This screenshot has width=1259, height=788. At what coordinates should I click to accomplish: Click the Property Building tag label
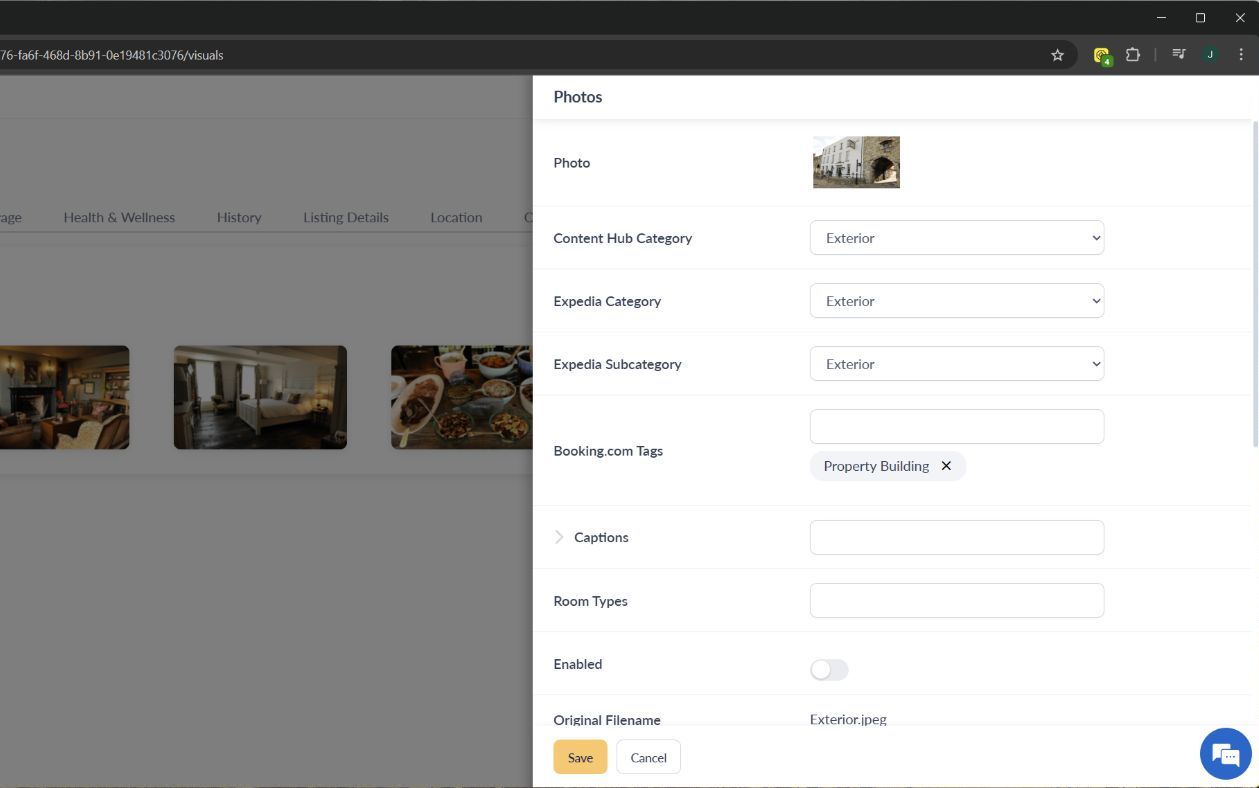[876, 466]
